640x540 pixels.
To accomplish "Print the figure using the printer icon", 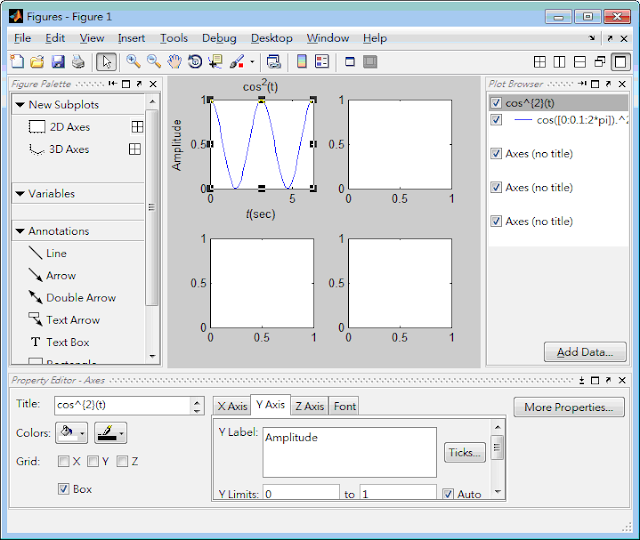I will (78, 62).
